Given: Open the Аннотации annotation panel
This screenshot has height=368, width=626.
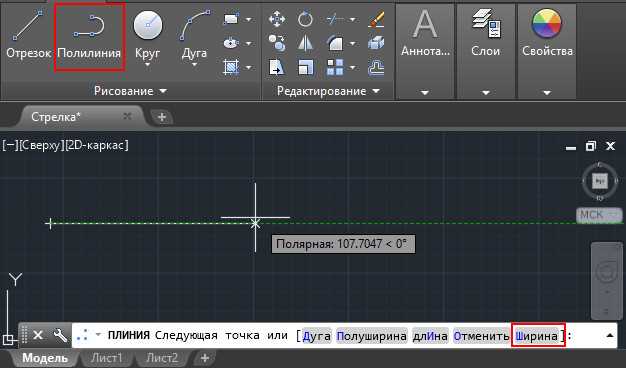Looking at the screenshot, I should point(425,34).
